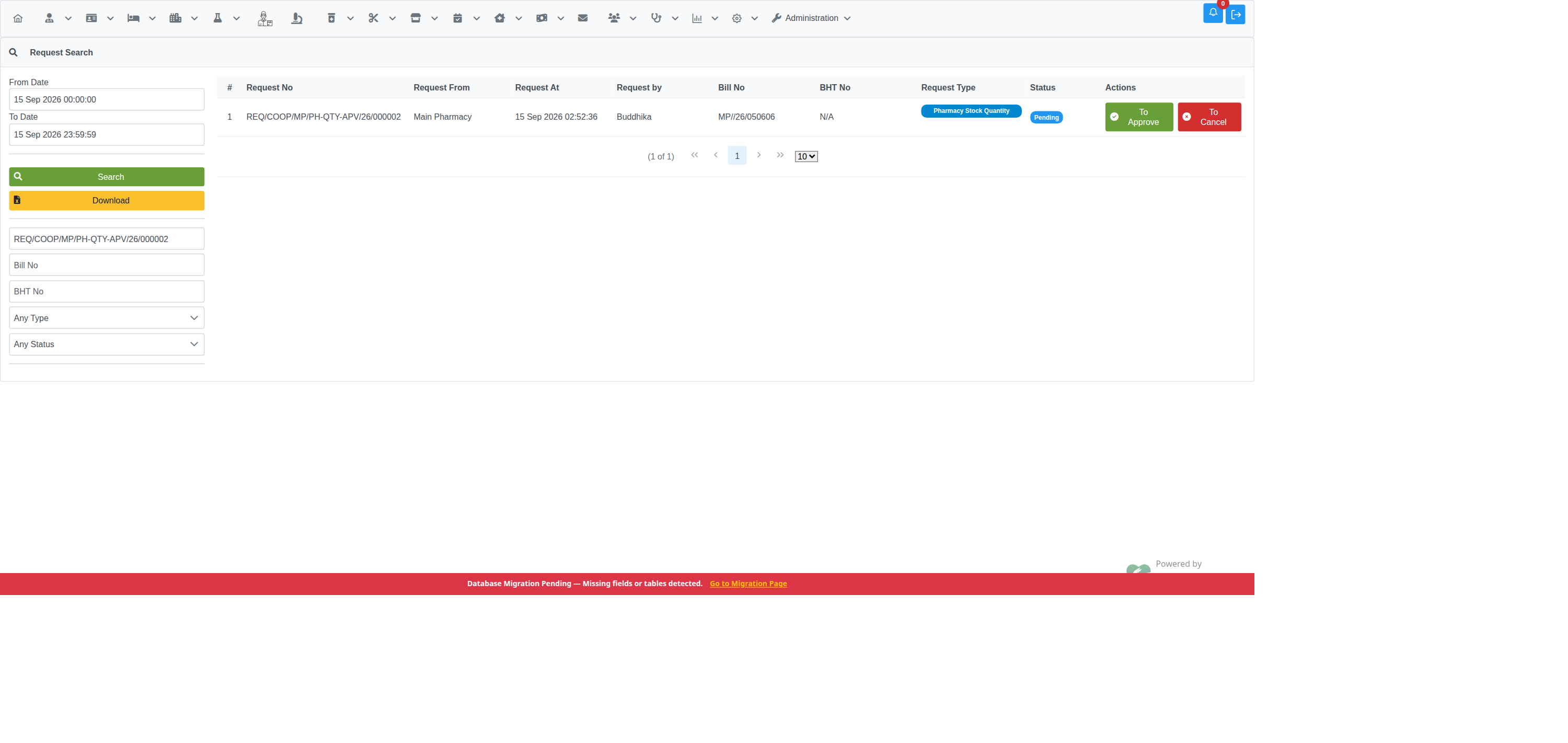Click the yellow Download button
The width and height of the screenshot is (1568, 743).
tap(107, 200)
